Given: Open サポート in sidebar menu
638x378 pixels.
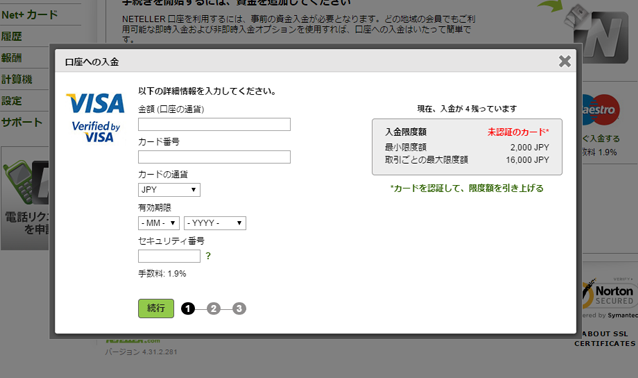Looking at the screenshot, I should pos(22,122).
